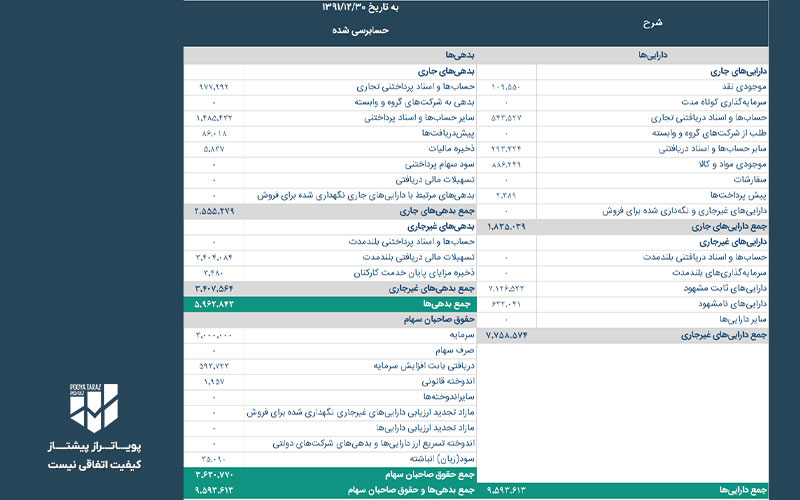Click the سود(زیان) انباشته row label
The height and width of the screenshot is (500, 800).
[x=442, y=459]
